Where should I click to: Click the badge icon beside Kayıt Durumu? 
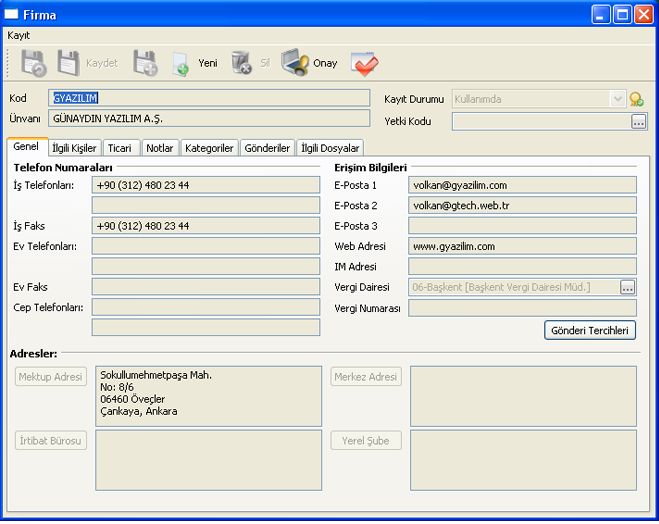click(x=636, y=99)
